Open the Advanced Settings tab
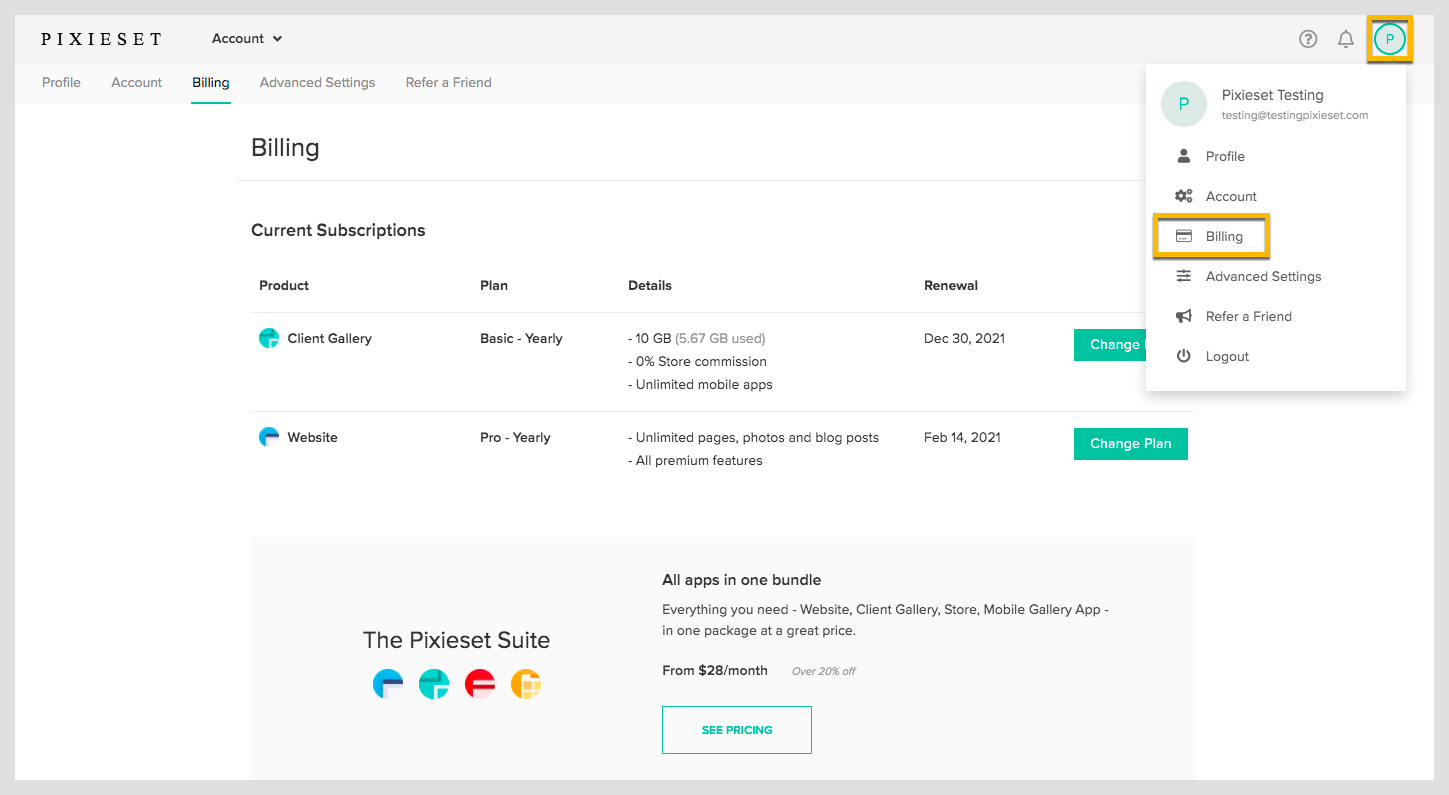Screen dimensions: 1449x795 318,83
